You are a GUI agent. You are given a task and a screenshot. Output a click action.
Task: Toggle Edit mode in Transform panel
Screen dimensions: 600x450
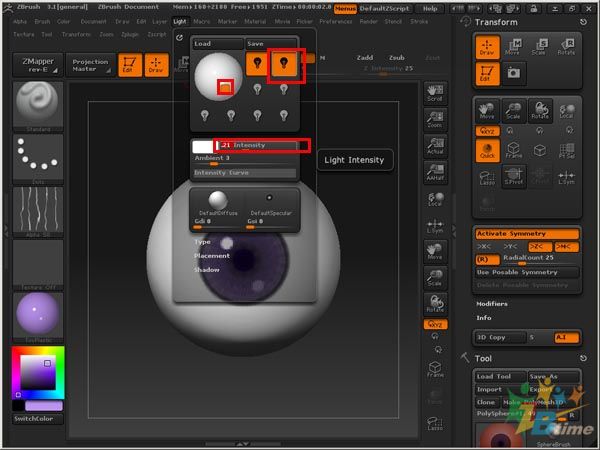[x=487, y=73]
